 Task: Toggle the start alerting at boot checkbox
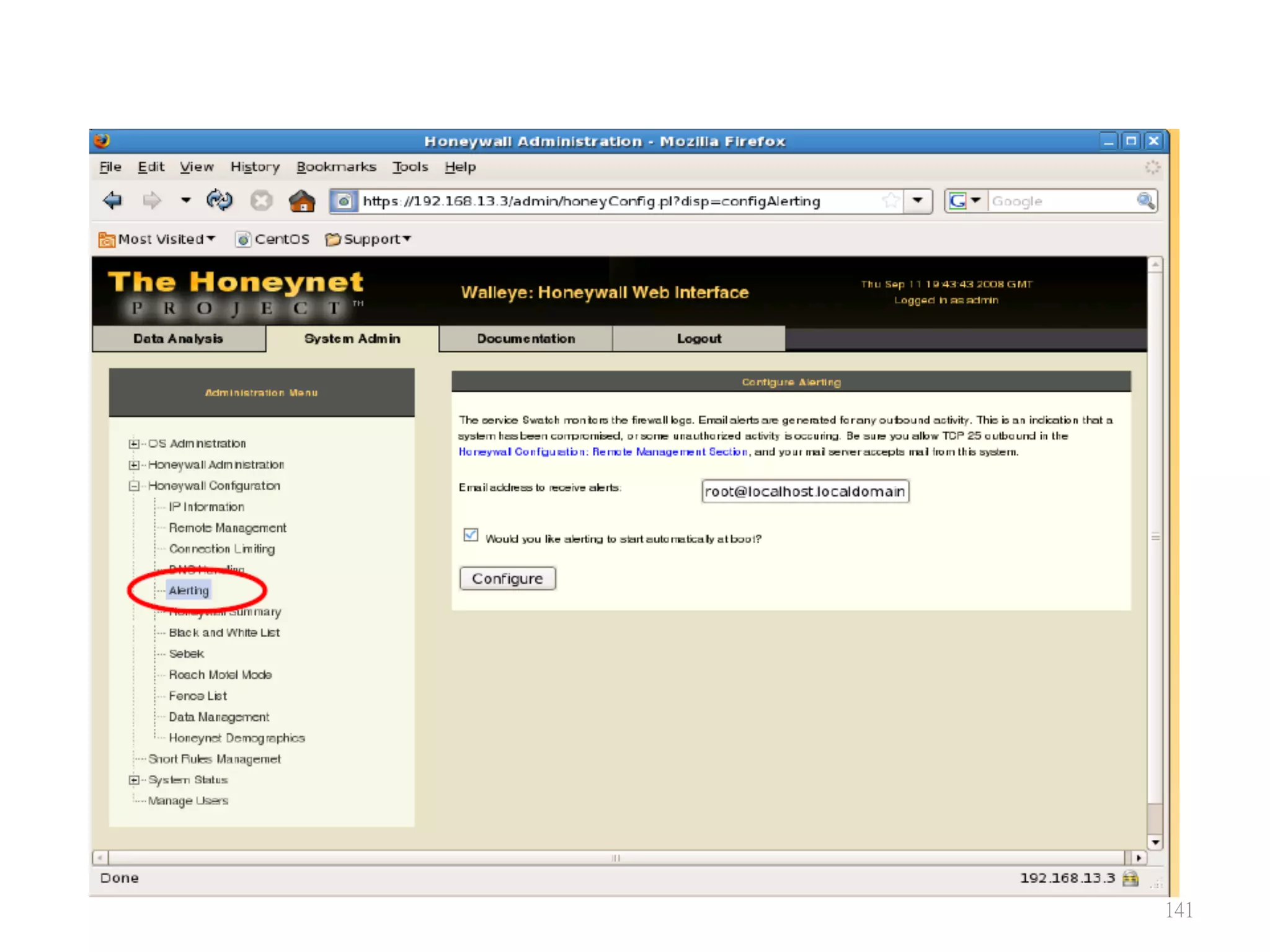click(x=471, y=535)
